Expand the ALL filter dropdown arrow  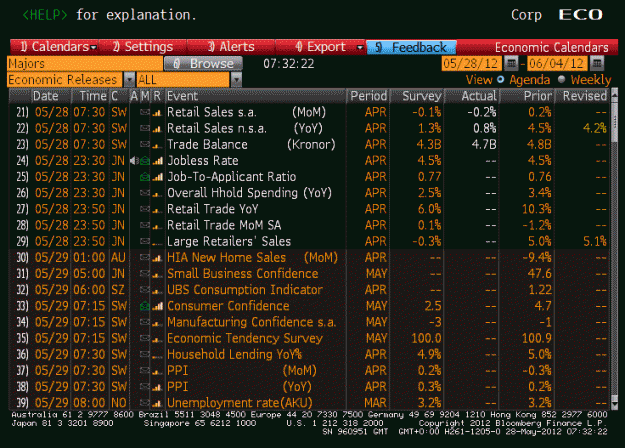(x=236, y=80)
